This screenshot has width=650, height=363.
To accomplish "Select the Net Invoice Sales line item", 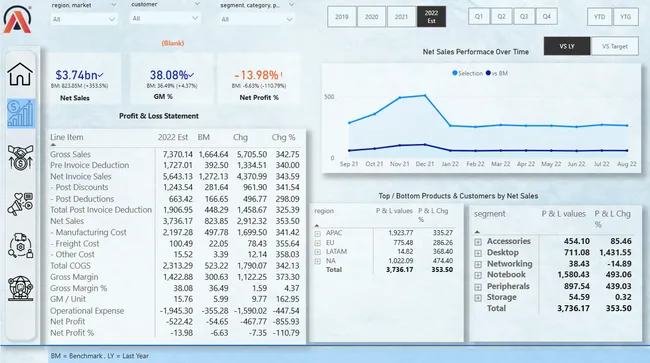I will click(x=81, y=177).
